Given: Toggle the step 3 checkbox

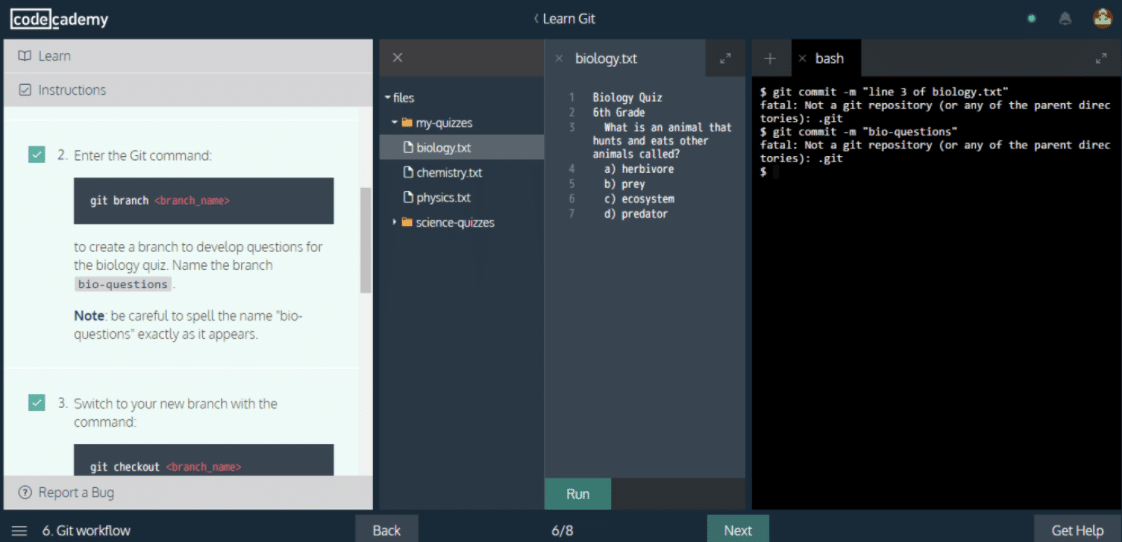Looking at the screenshot, I should tap(36, 403).
